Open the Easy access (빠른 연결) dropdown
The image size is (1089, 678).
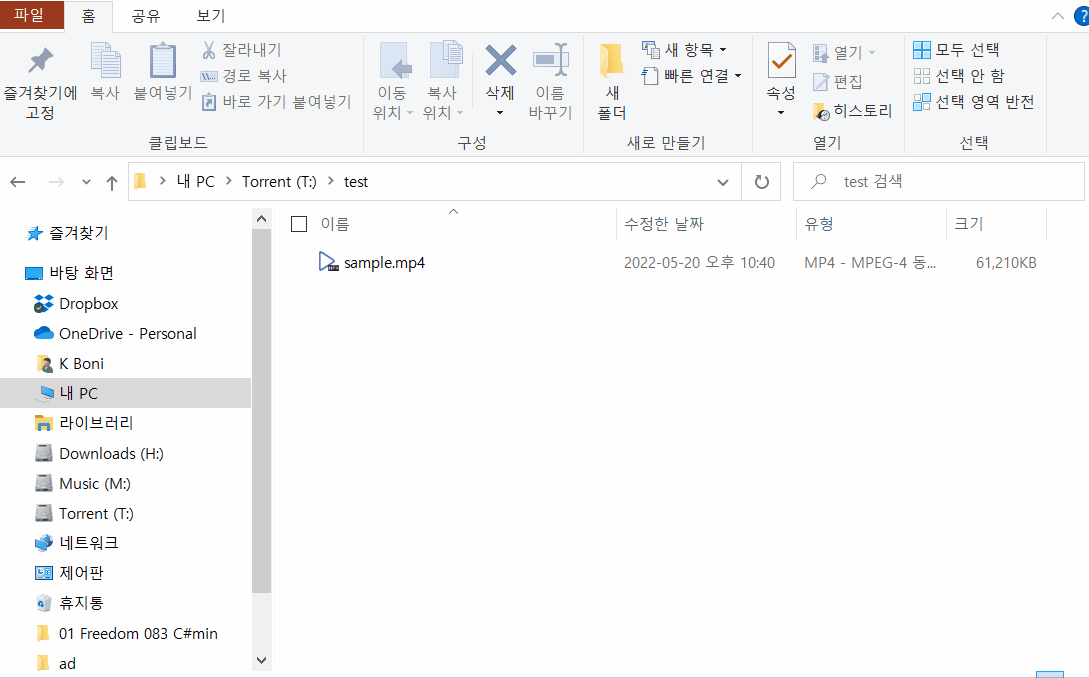692,76
